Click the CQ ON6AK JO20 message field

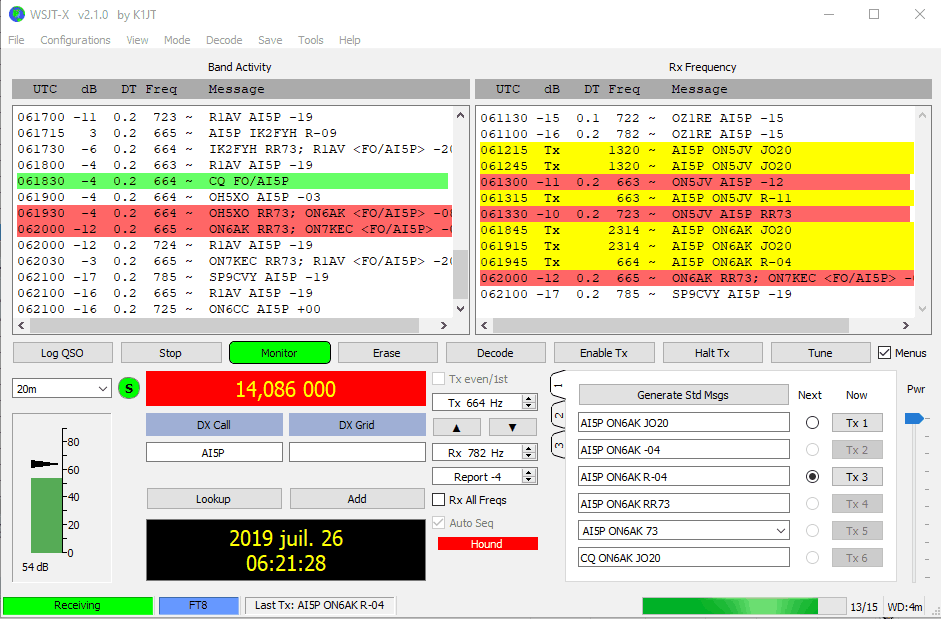click(684, 558)
